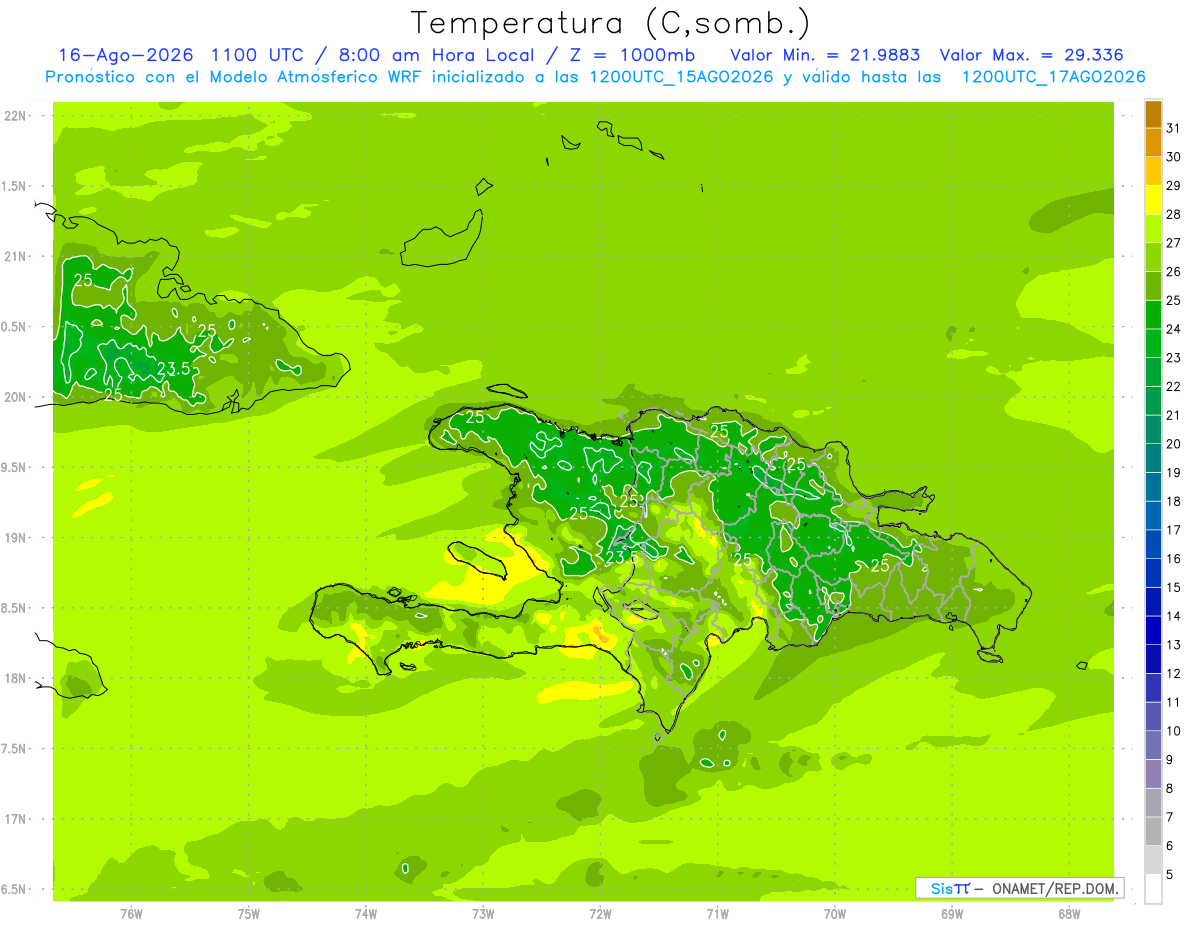
Task: Click legend value '23'
Action: click(1174, 358)
